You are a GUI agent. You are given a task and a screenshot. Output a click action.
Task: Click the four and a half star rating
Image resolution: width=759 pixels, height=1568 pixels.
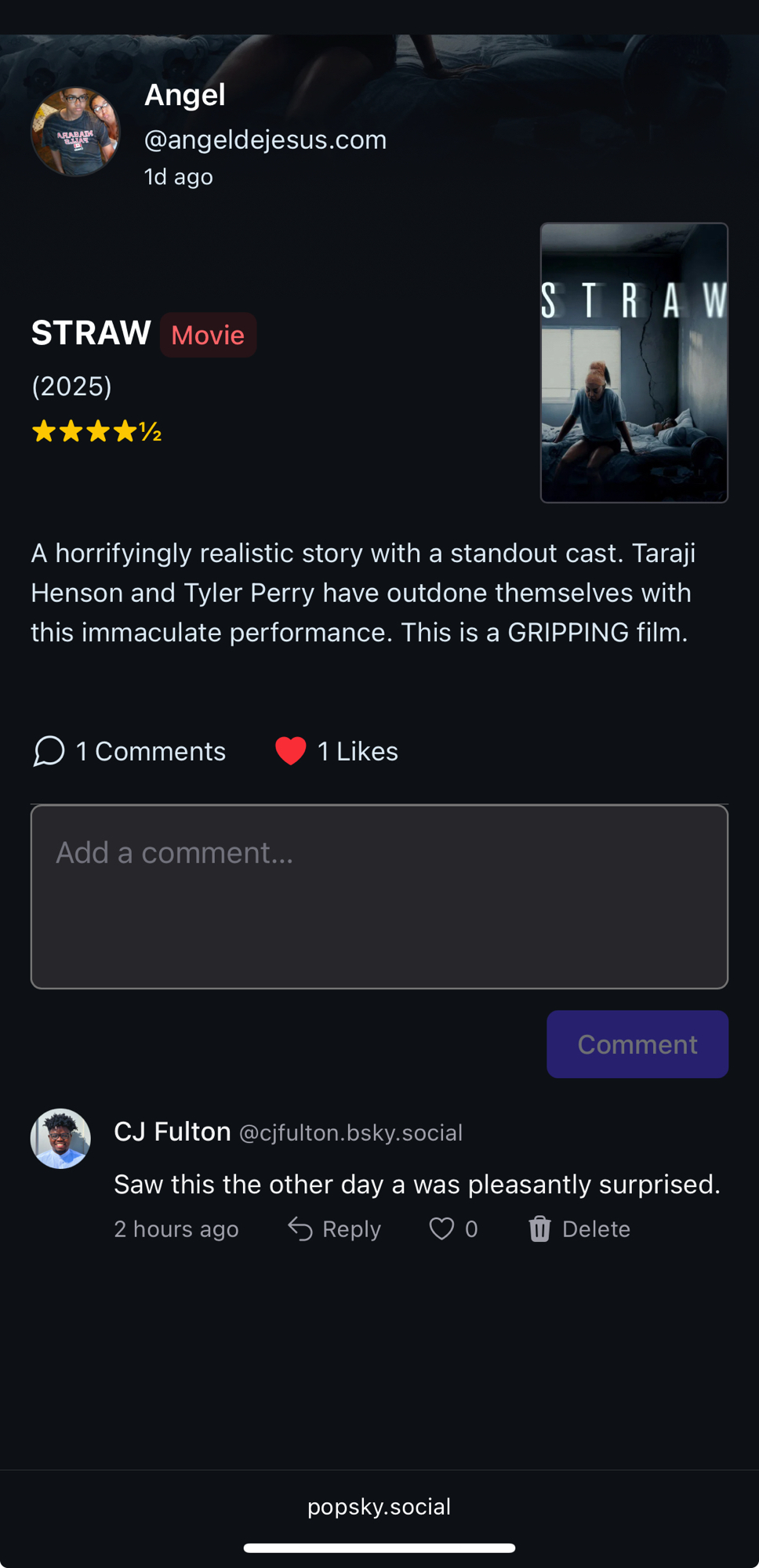tap(96, 431)
